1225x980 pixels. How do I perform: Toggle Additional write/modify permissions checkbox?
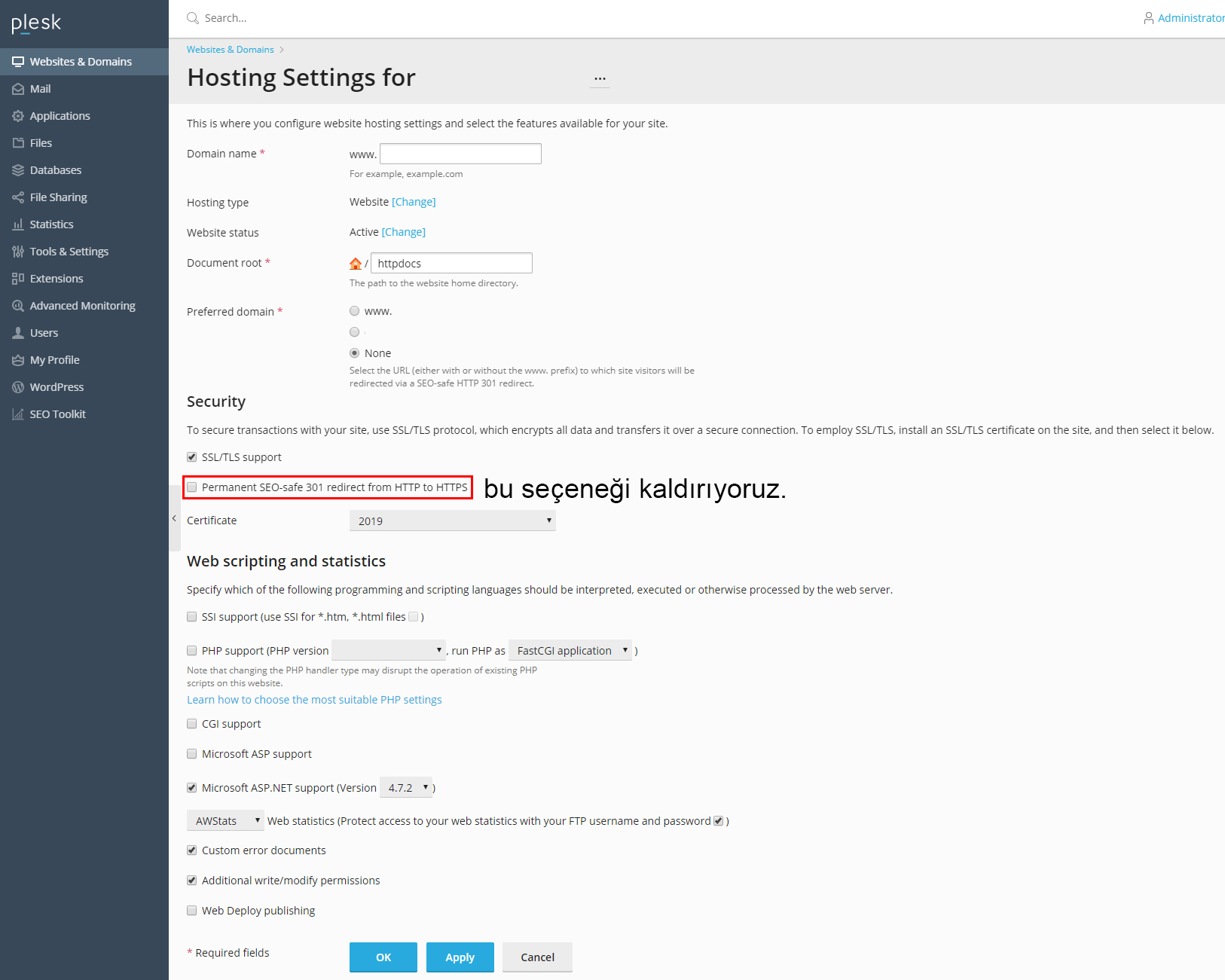coord(192,881)
